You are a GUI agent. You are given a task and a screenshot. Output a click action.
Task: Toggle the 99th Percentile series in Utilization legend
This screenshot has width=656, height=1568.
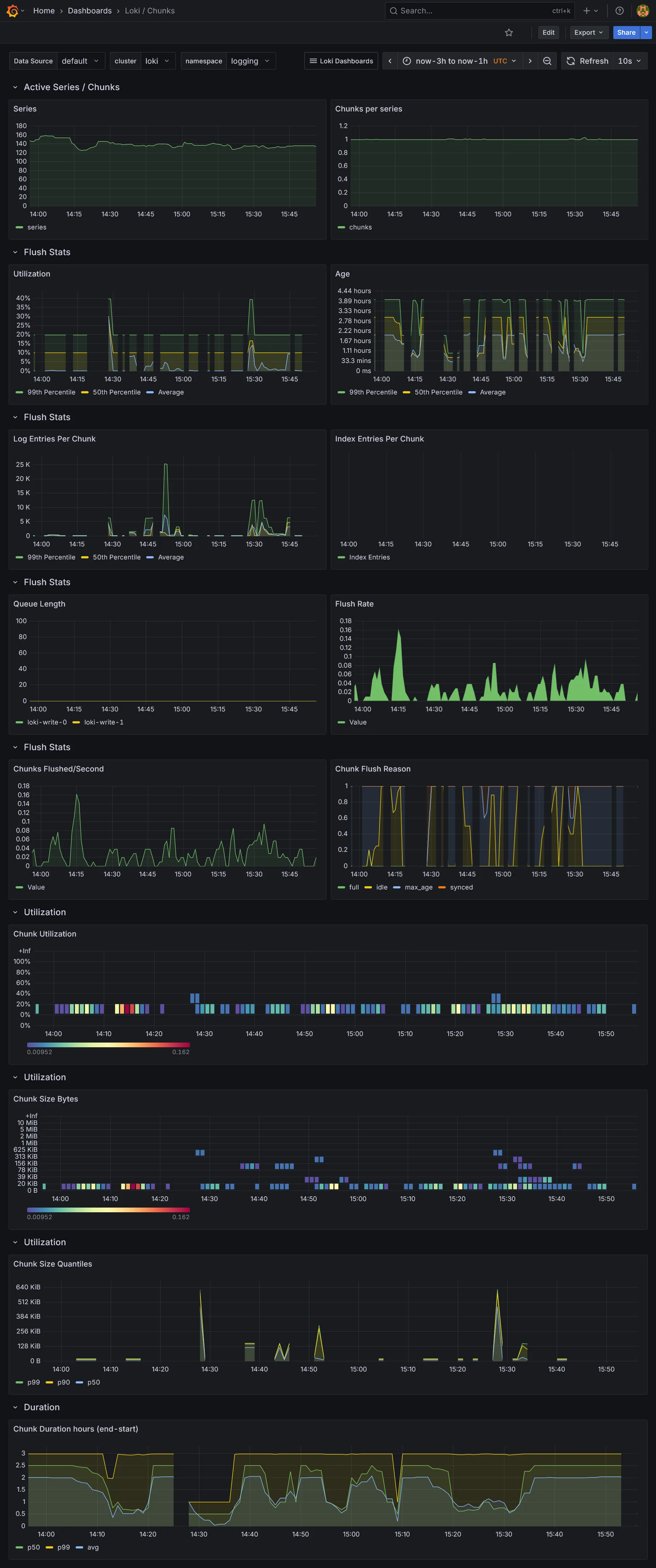point(52,392)
